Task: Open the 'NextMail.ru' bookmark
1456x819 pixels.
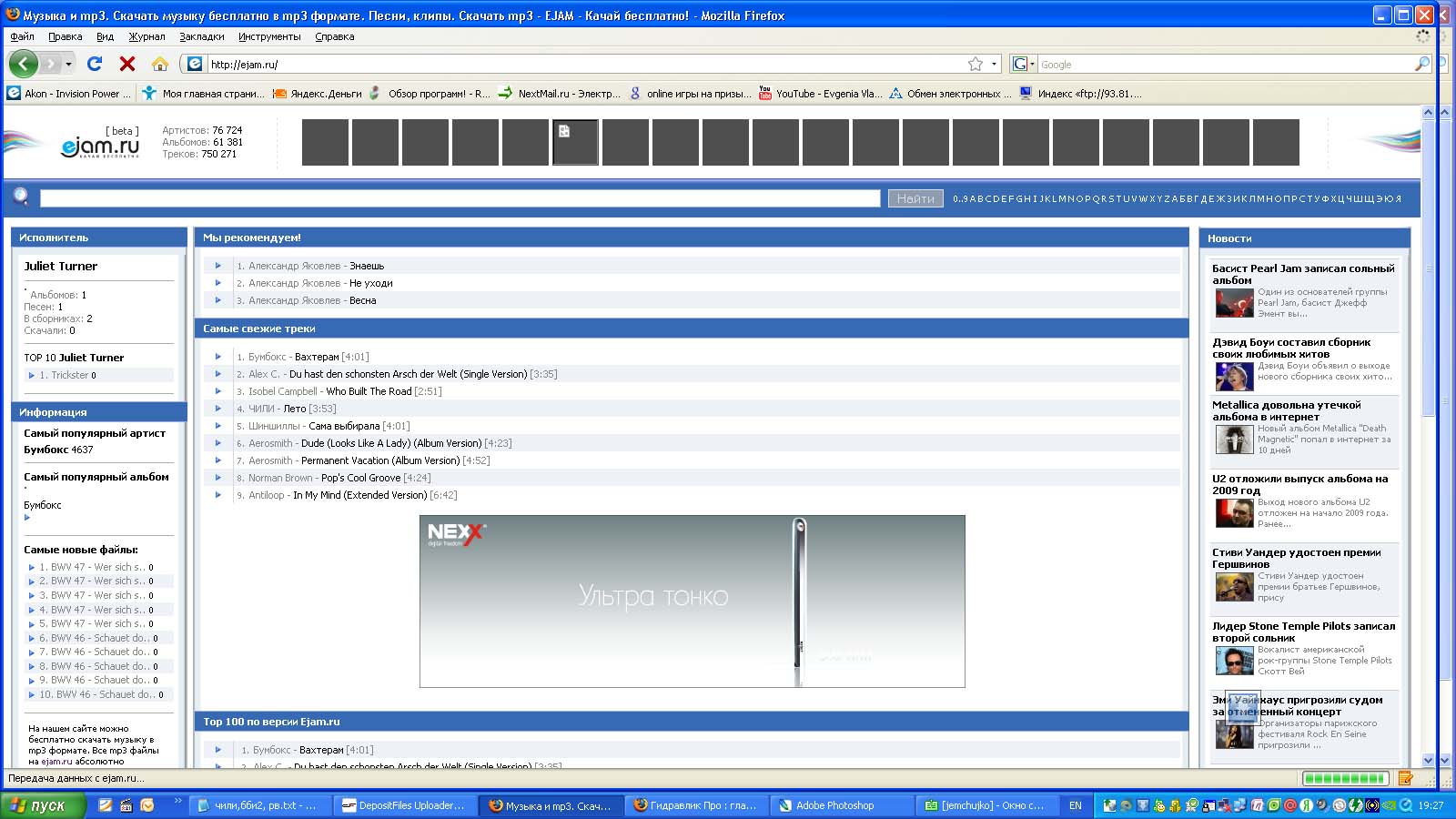Action: [560, 93]
